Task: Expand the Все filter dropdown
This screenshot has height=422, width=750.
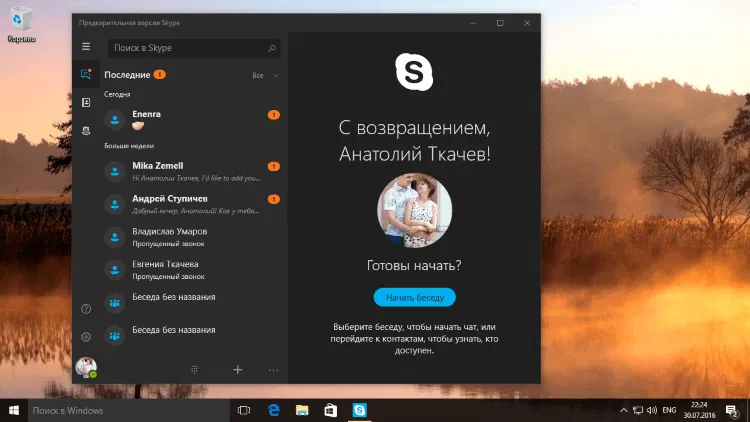Action: point(265,75)
